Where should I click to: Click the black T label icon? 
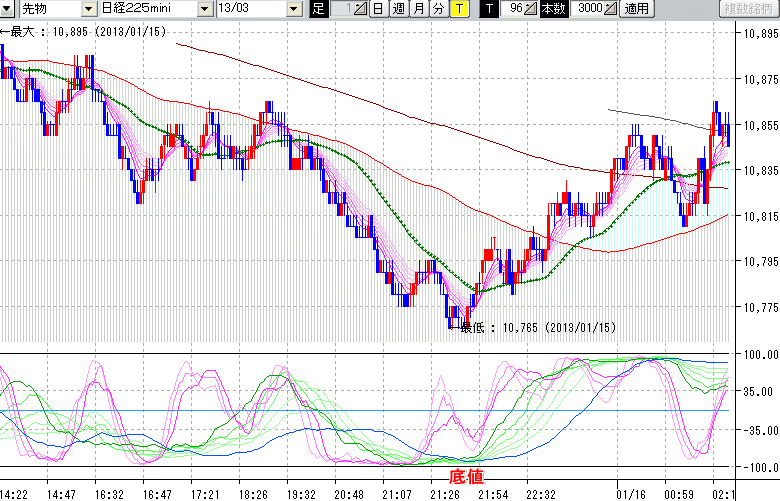[x=489, y=9]
